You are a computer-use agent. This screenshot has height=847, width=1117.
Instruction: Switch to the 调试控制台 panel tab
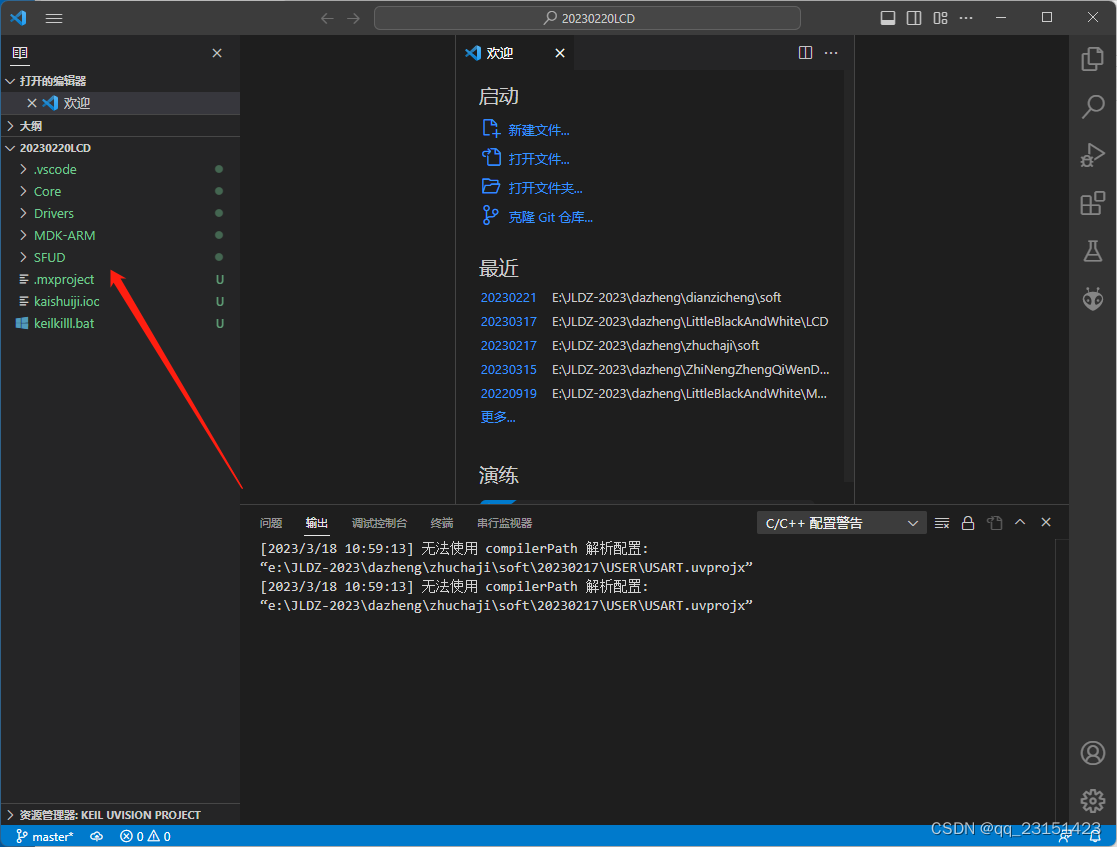380,524
